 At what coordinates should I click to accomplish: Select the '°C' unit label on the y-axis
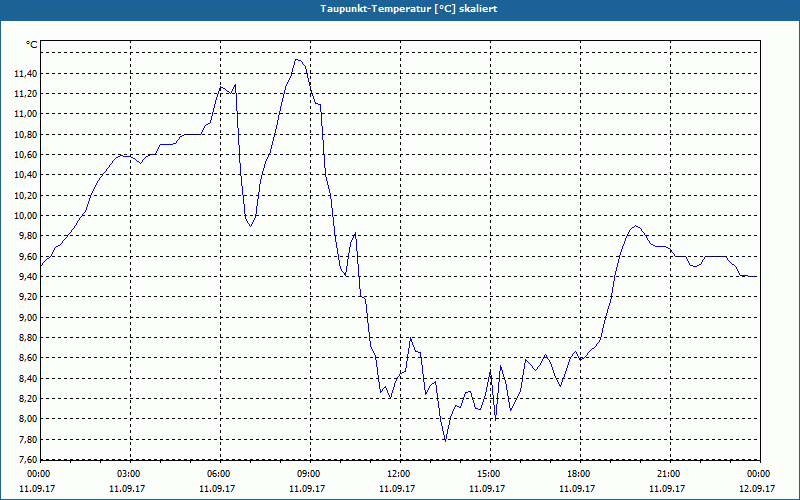[x=32, y=45]
